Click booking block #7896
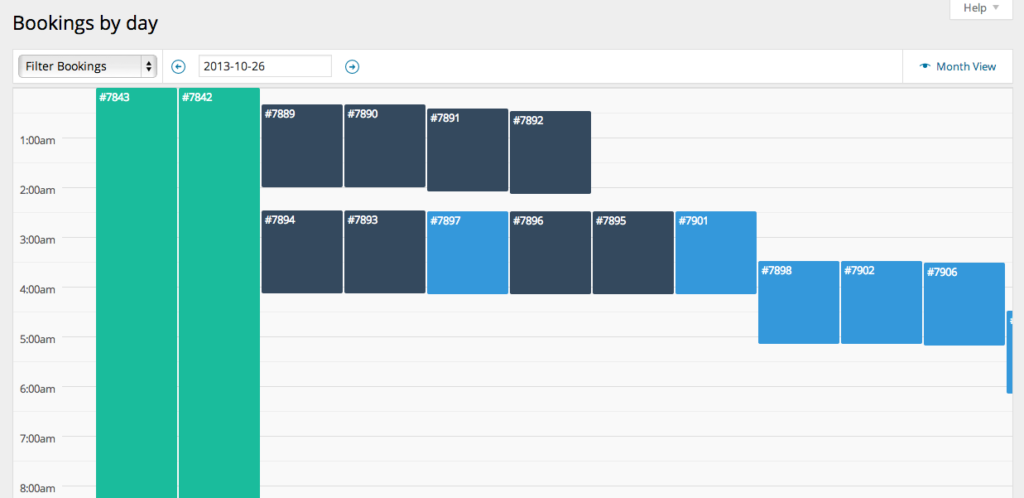Screen dimensions: 1024x498 (x=550, y=252)
